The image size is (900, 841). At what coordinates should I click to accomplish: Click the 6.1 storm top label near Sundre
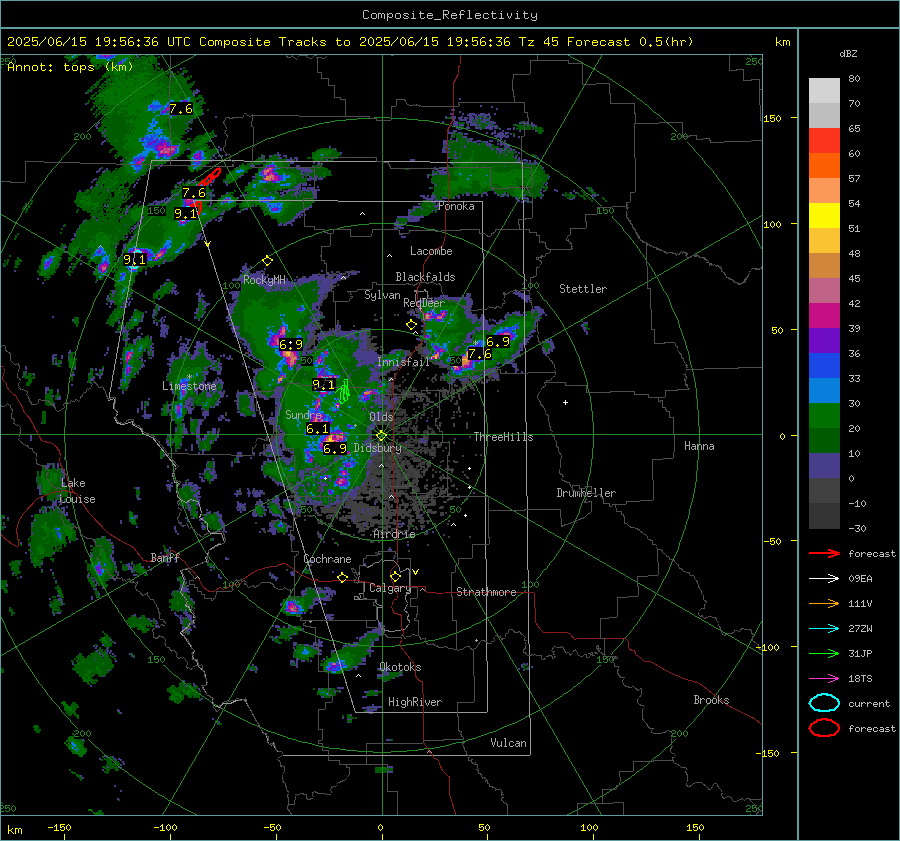coord(317,429)
